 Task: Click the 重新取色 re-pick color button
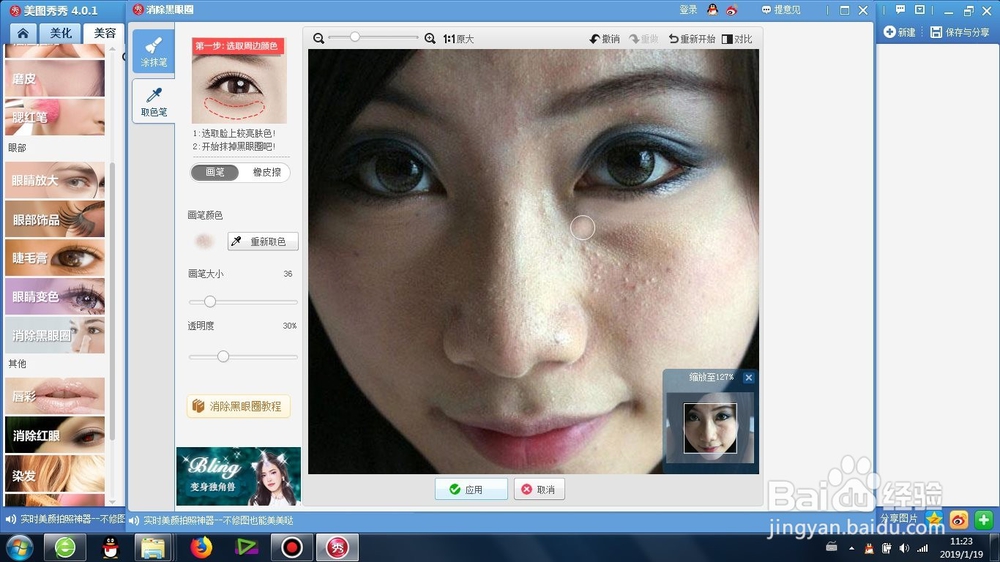click(x=263, y=241)
